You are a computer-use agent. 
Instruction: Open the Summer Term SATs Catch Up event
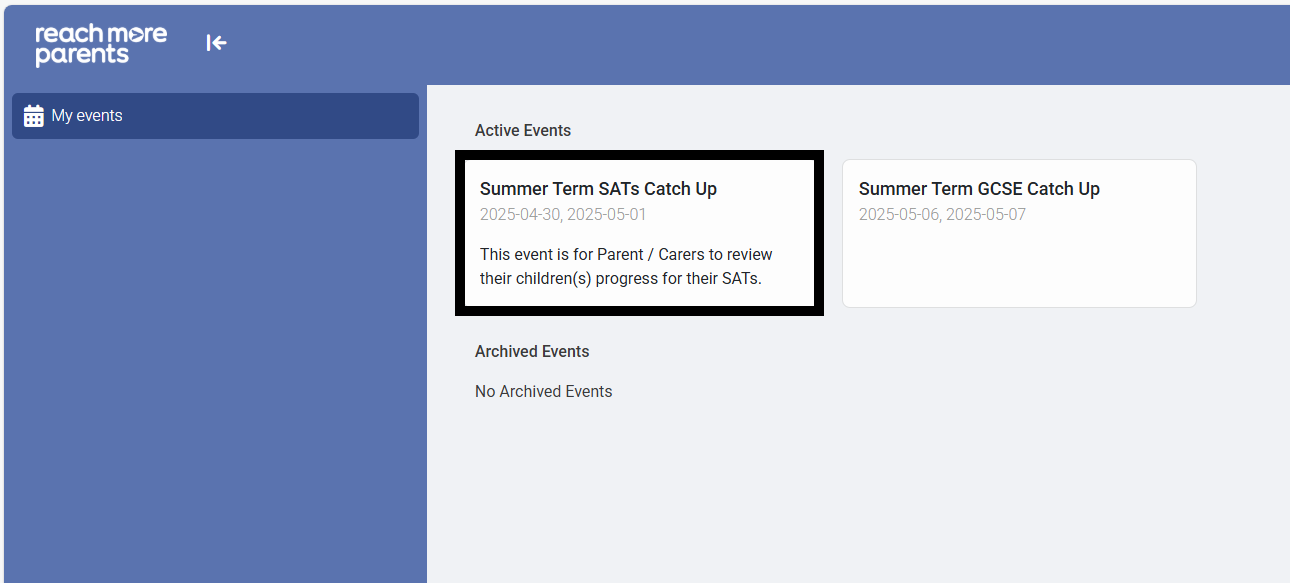click(x=598, y=189)
